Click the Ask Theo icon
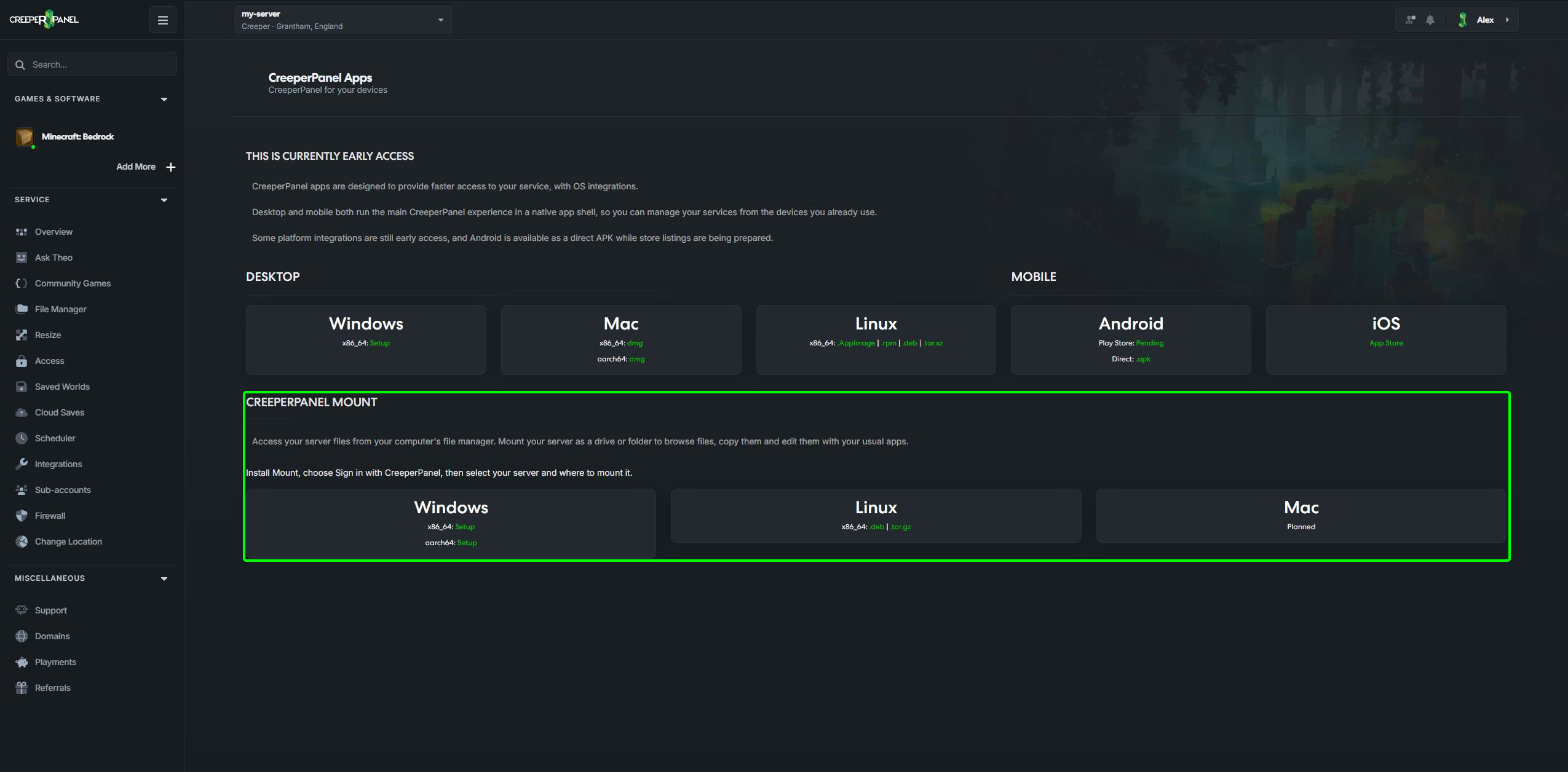 (x=22, y=258)
